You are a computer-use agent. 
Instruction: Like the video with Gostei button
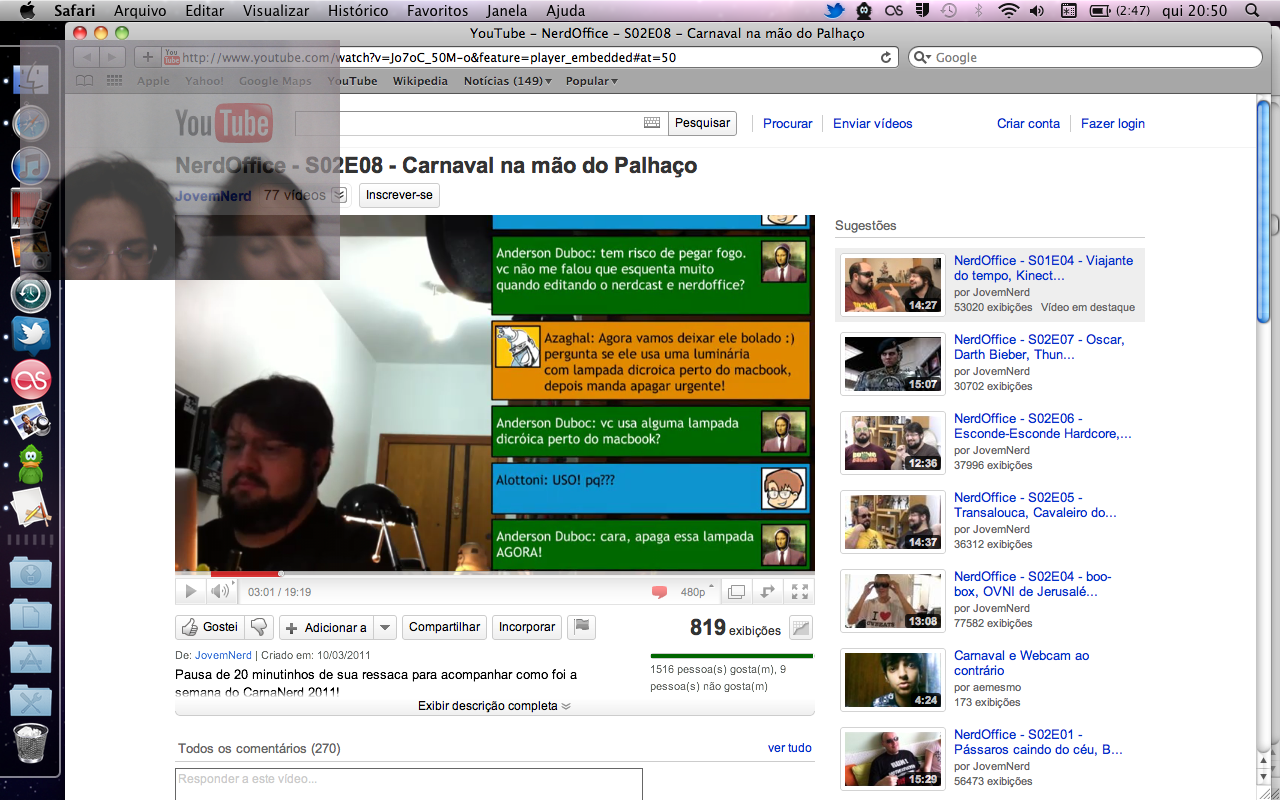[x=210, y=627]
